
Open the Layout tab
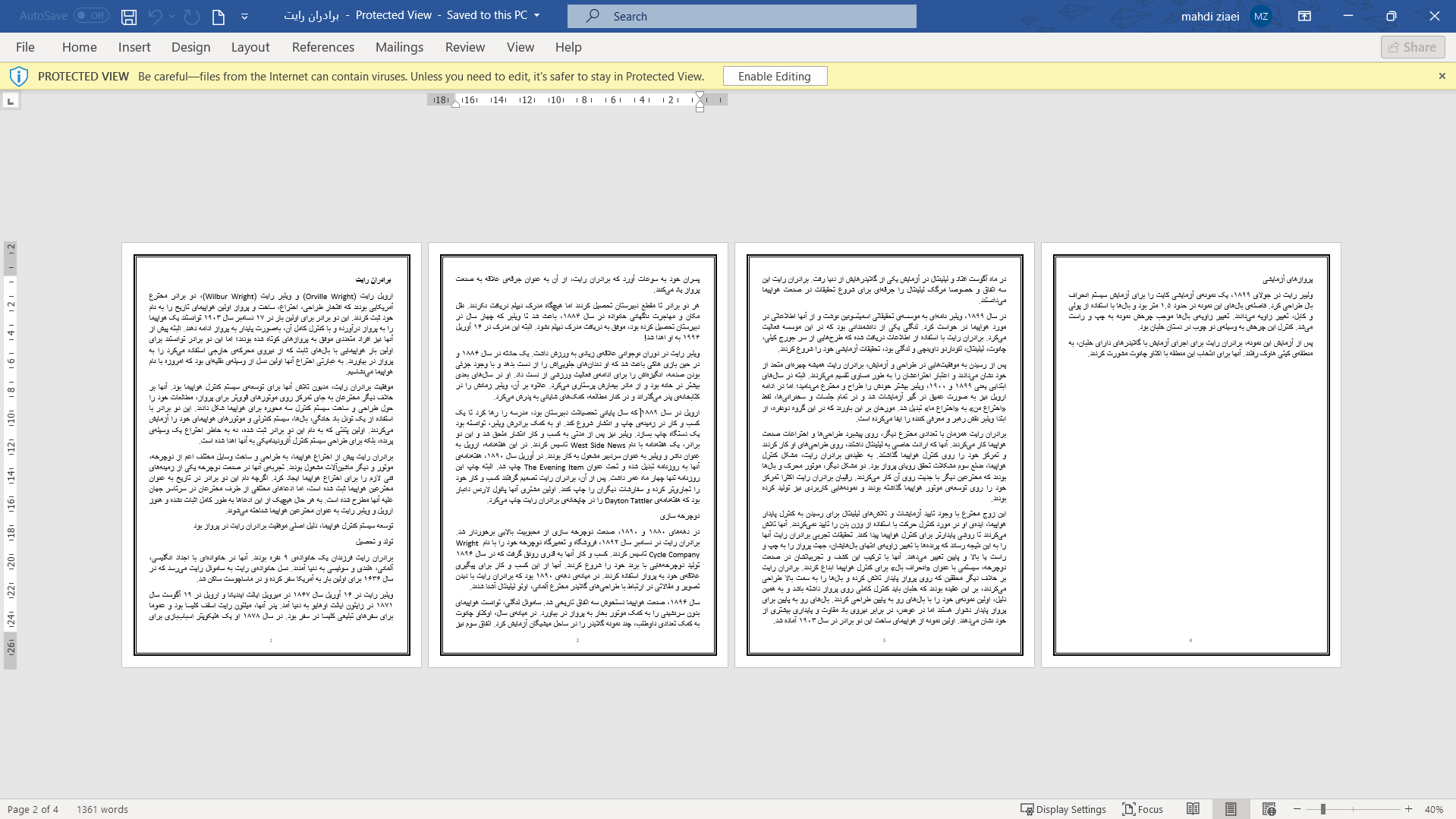coord(250,47)
